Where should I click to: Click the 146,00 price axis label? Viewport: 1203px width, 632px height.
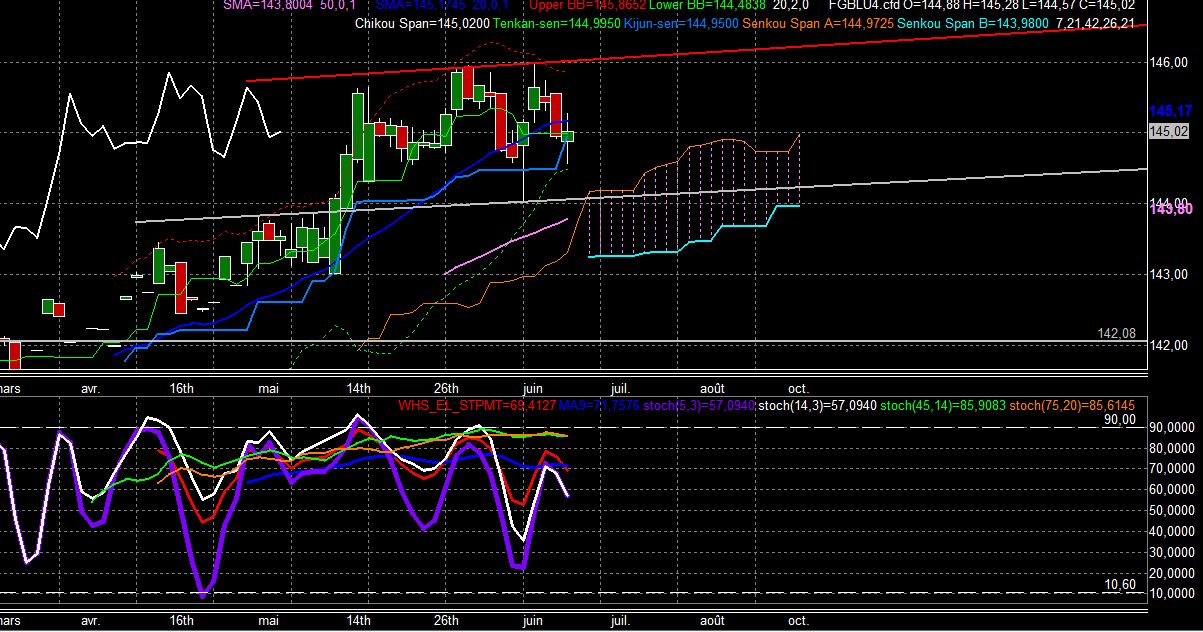(x=1169, y=62)
